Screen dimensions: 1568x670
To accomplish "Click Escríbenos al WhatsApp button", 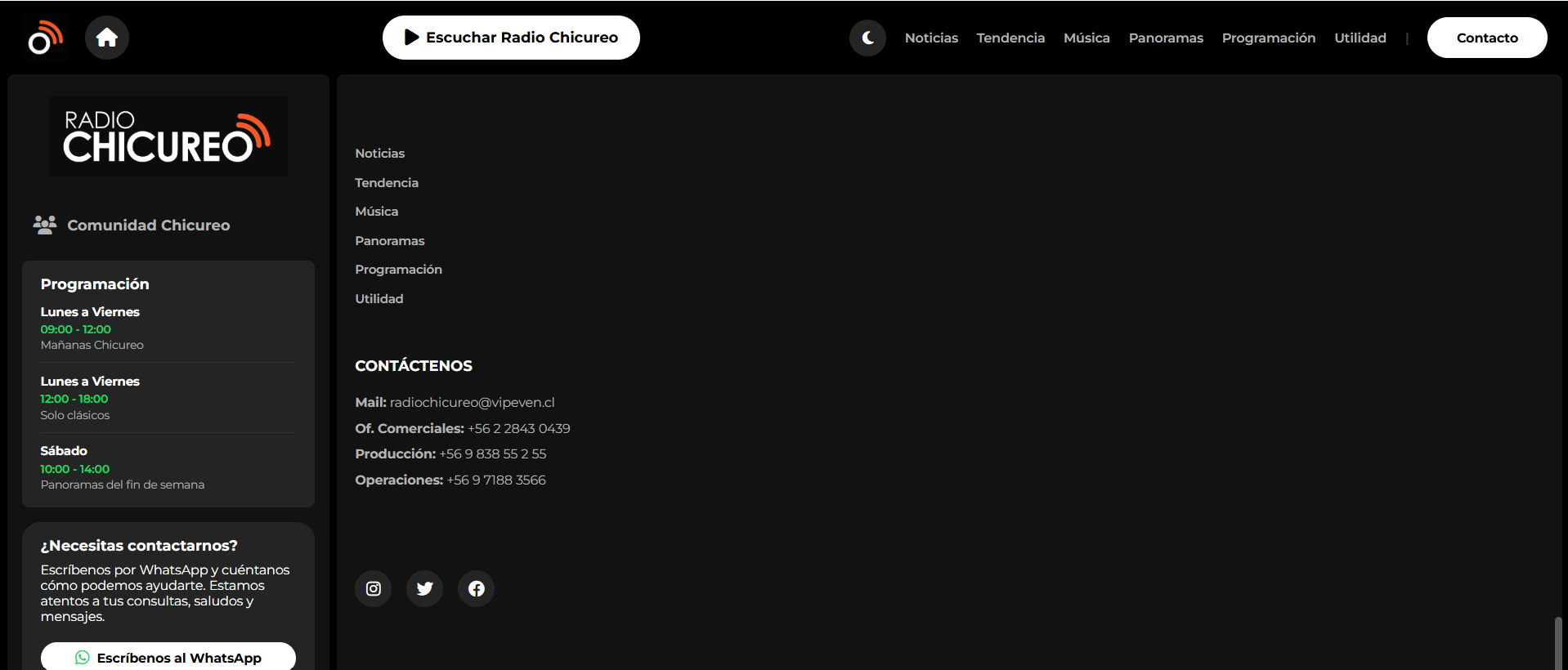I will [x=168, y=657].
